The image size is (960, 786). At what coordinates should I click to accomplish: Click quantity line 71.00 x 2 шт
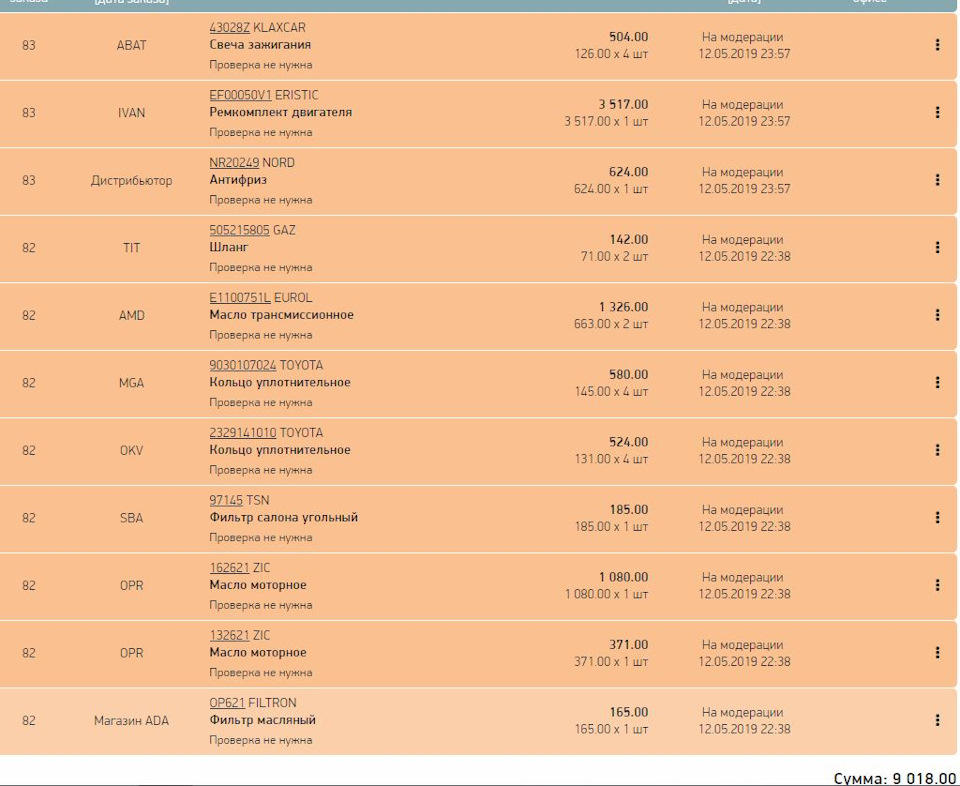614,256
